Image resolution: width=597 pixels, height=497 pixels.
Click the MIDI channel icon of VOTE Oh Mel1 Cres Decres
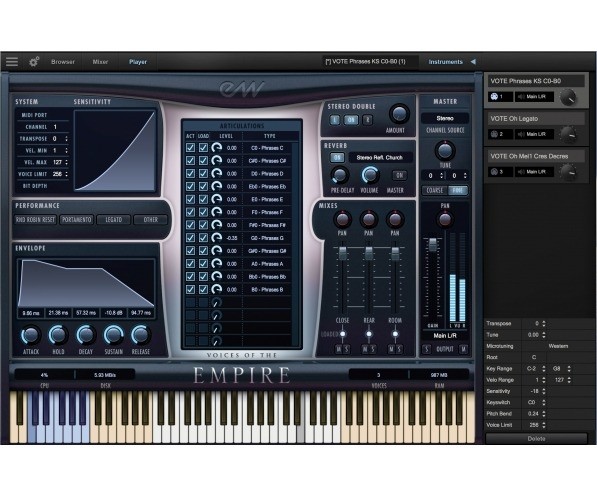tap(494, 172)
